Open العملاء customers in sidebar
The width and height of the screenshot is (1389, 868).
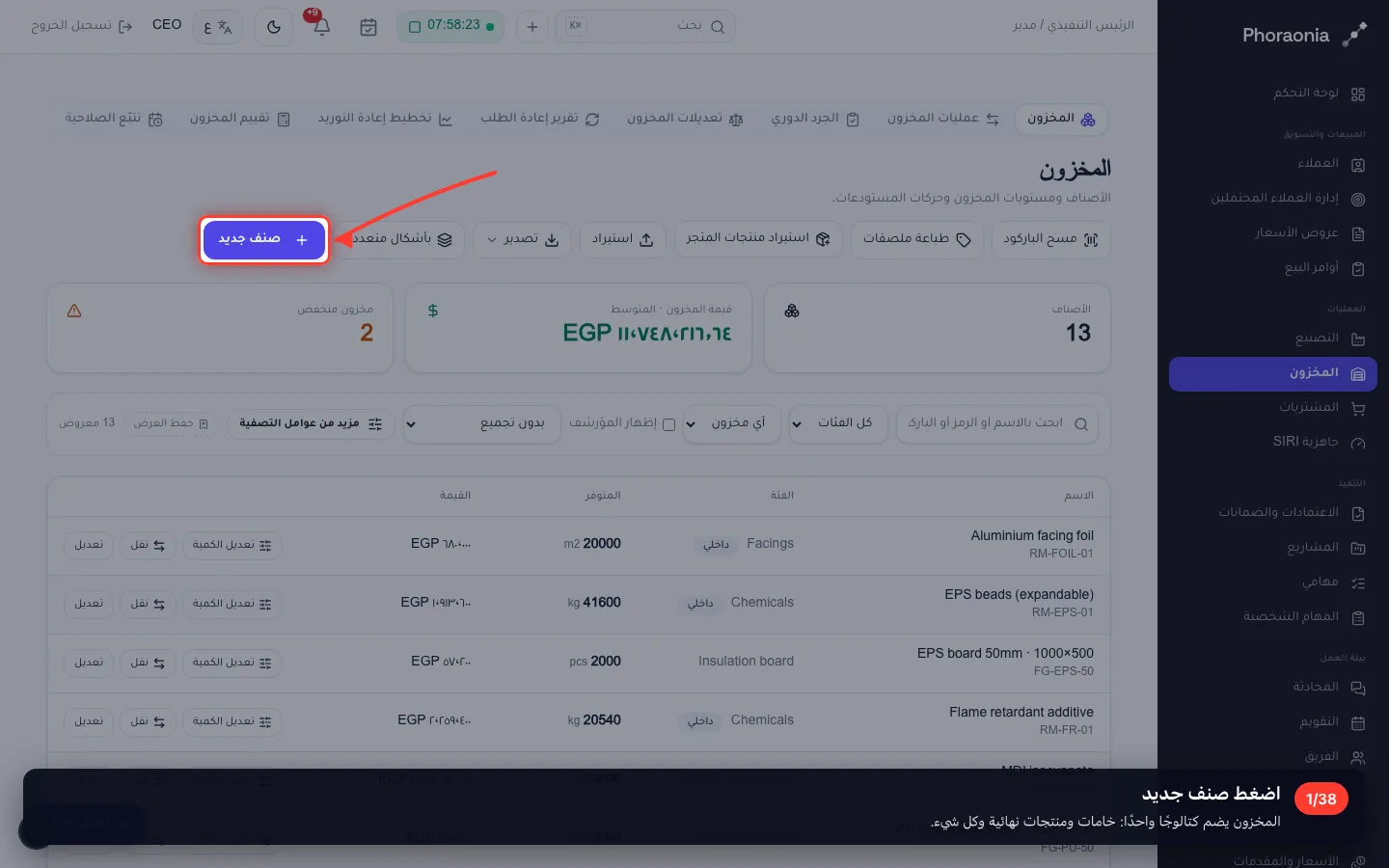(1273, 164)
